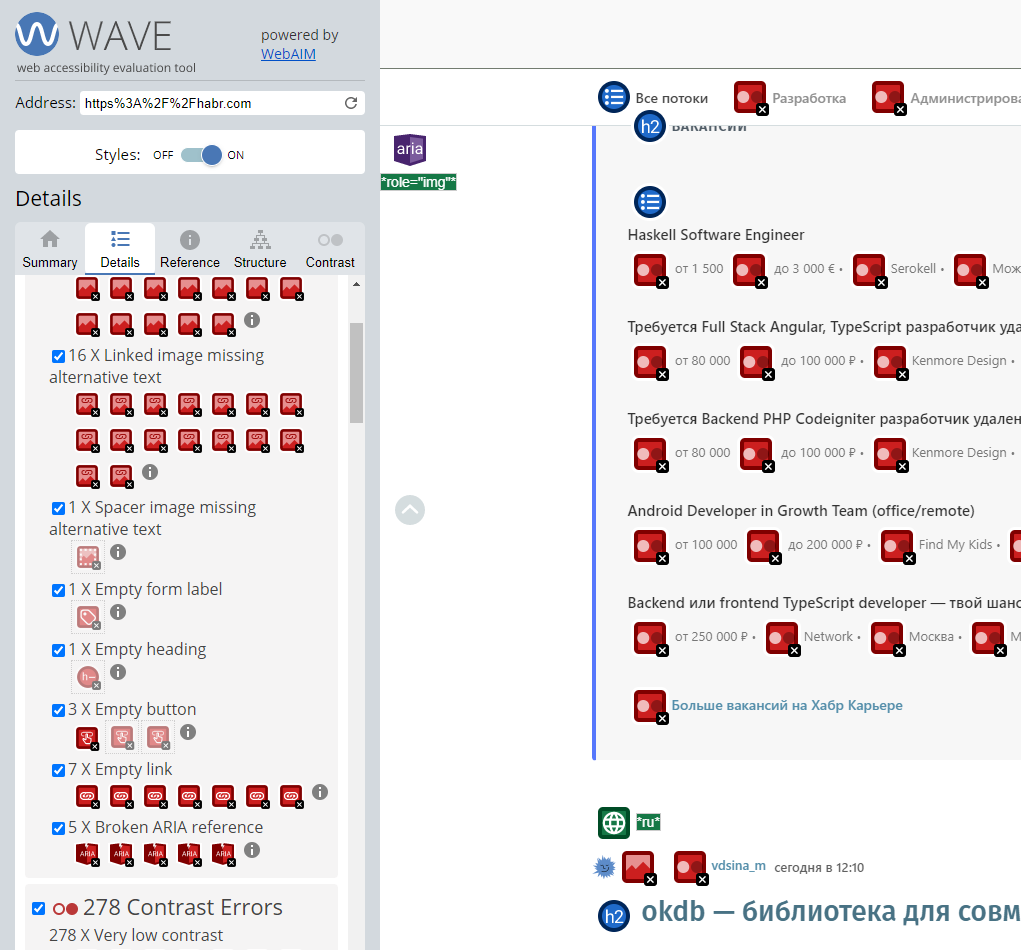Open the info icon for Broken ARIA reference
Screen dimensions: 1021x950
[252, 850]
